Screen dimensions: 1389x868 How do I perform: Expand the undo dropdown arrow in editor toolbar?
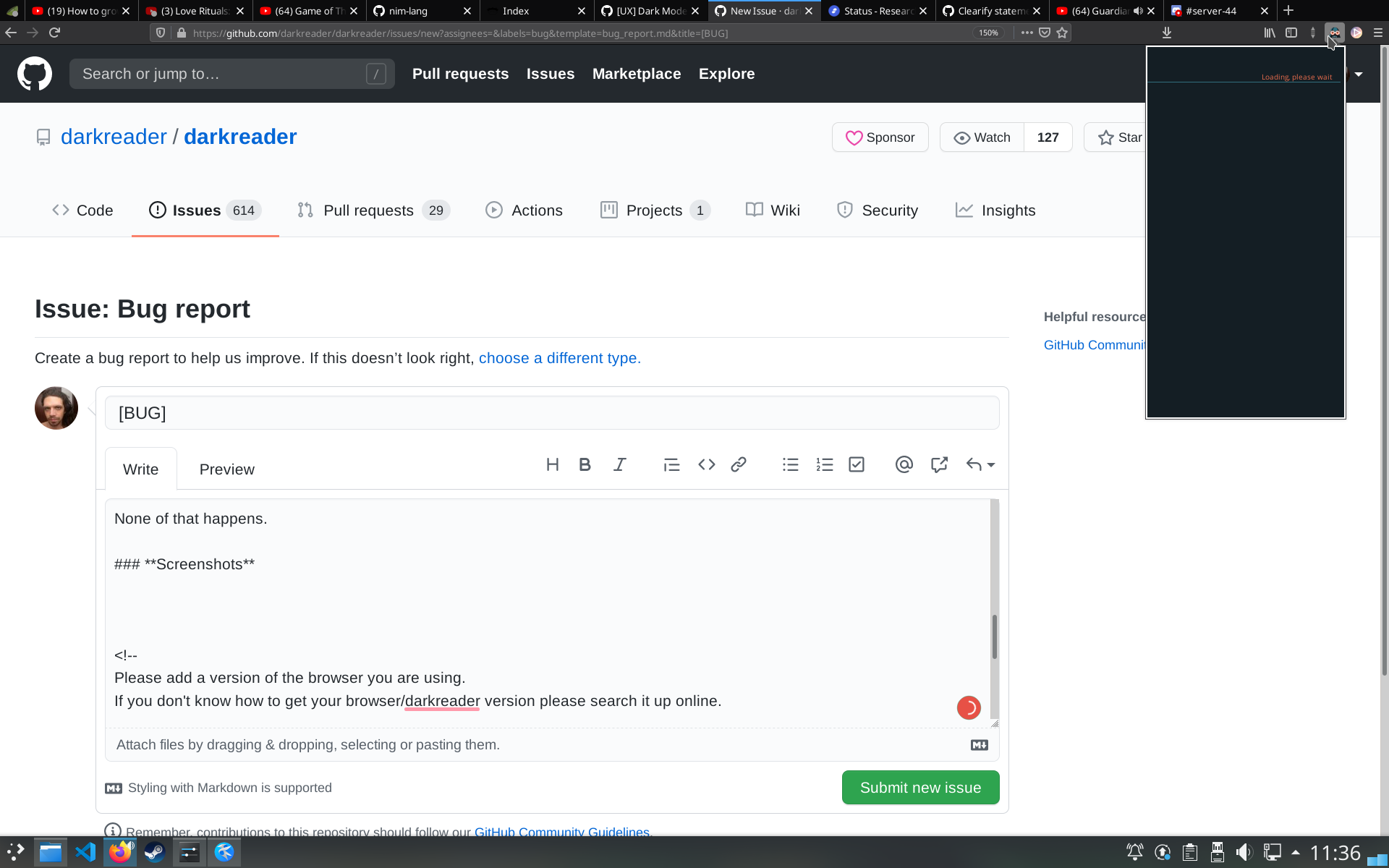[991, 465]
